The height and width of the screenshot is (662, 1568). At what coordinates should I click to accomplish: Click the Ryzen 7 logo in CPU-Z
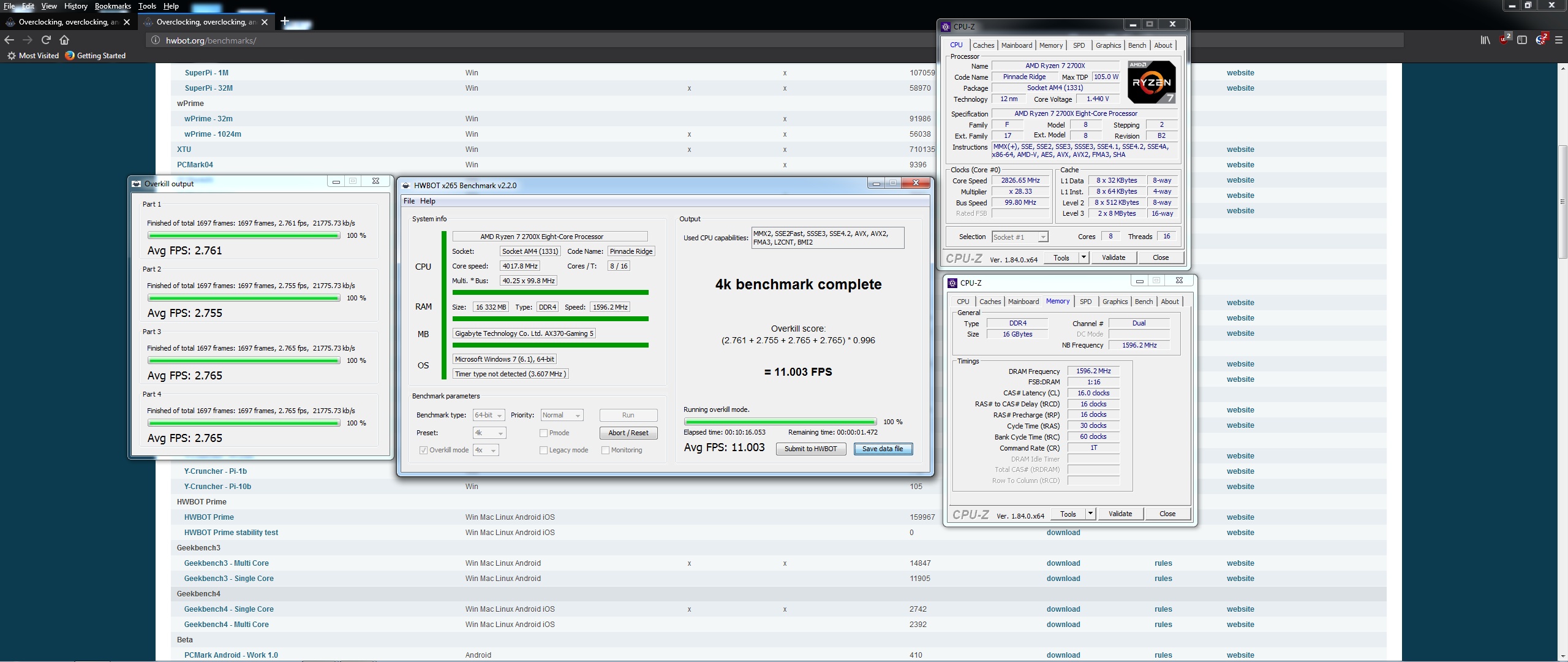pos(1151,82)
